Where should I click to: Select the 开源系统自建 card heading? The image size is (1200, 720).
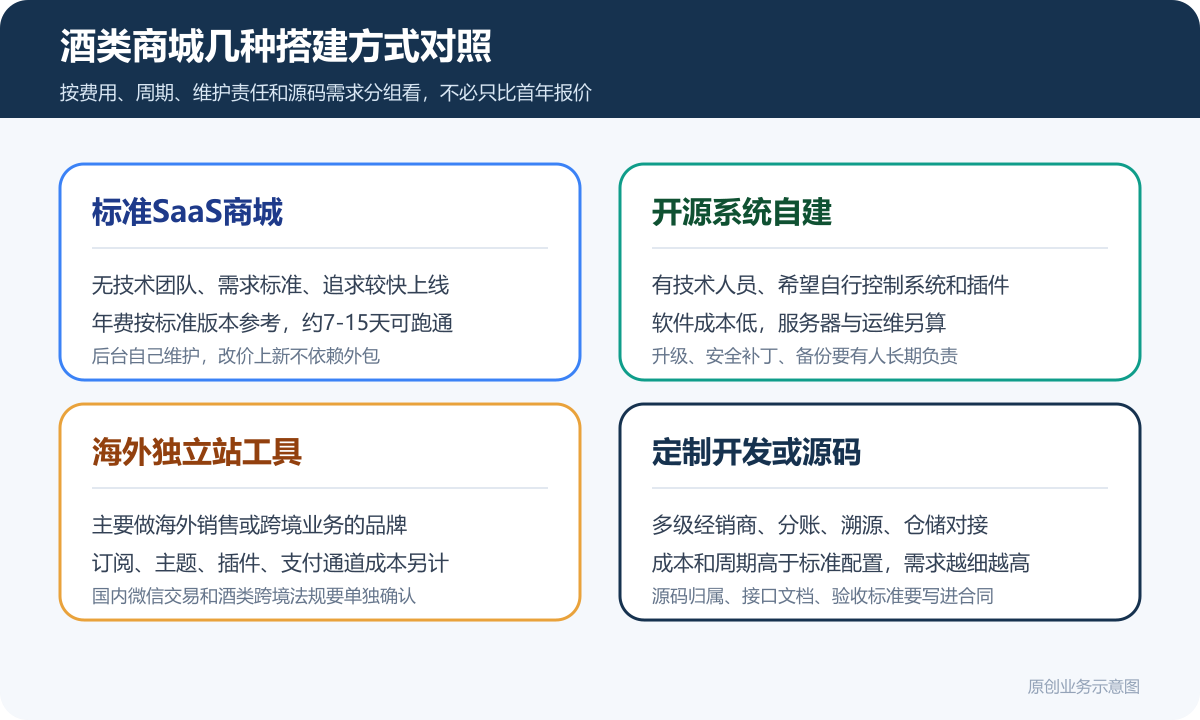[x=742, y=212]
